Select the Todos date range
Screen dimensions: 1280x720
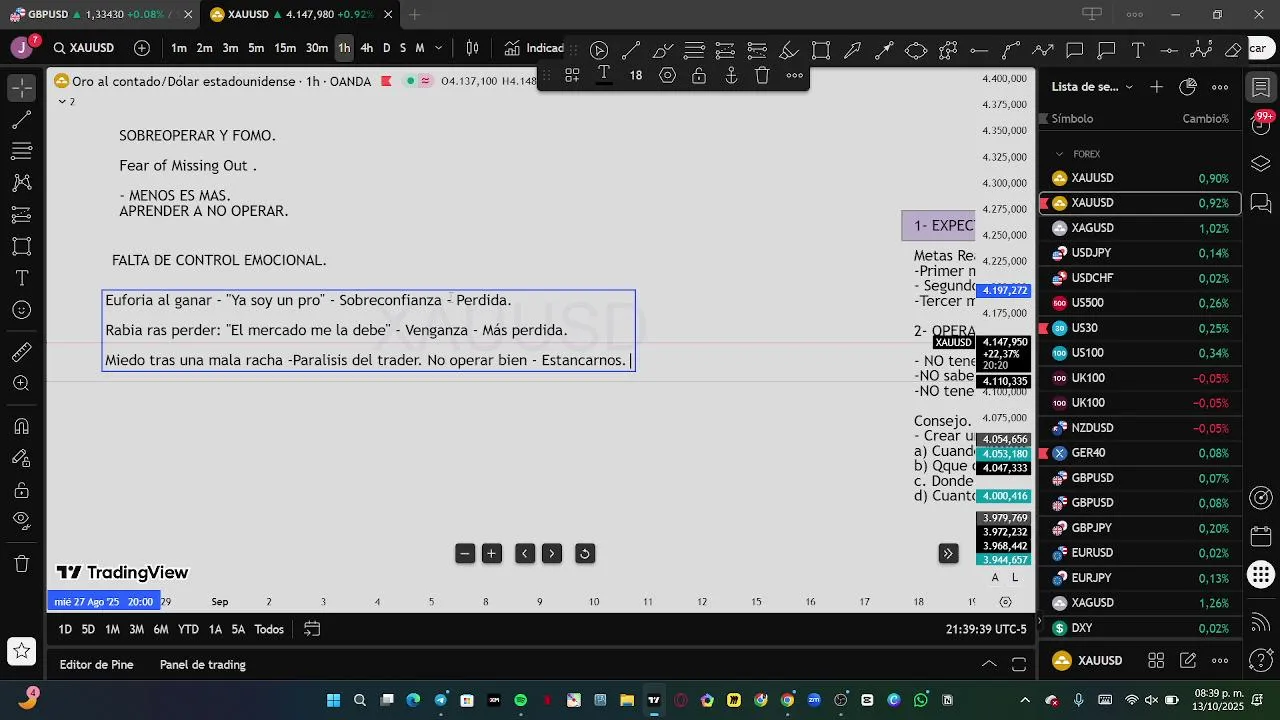269,629
